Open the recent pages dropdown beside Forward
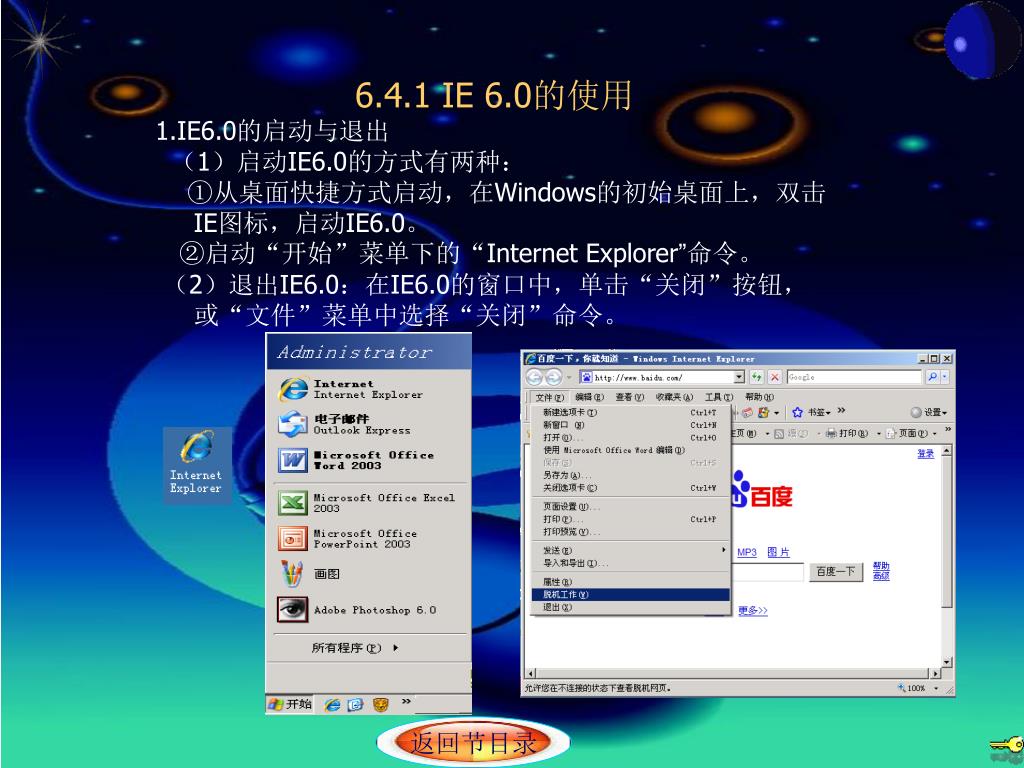Image resolution: width=1024 pixels, height=768 pixels. click(569, 377)
